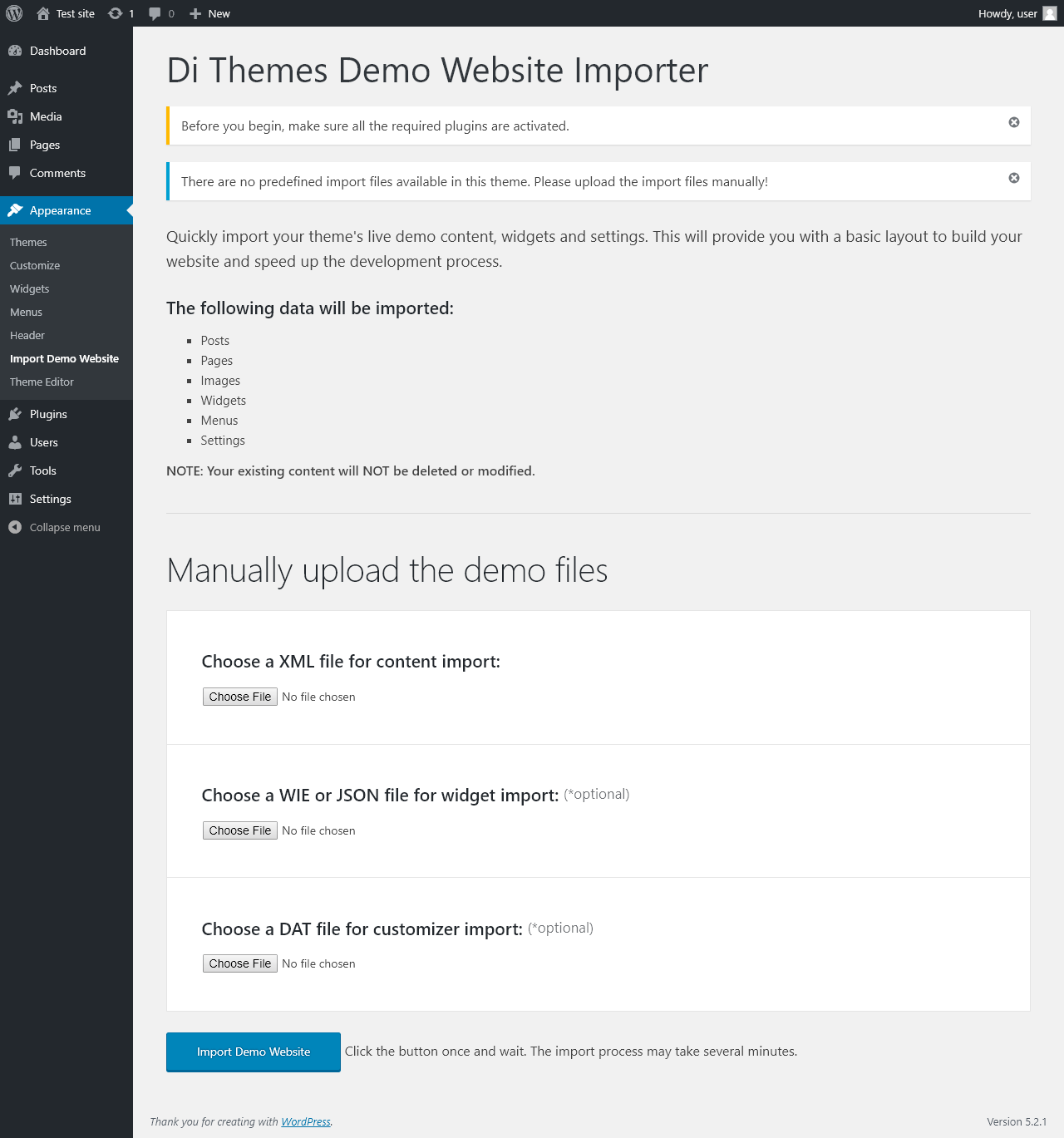The image size is (1064, 1138).
Task: Click the Collapse menu label
Action: tap(65, 527)
